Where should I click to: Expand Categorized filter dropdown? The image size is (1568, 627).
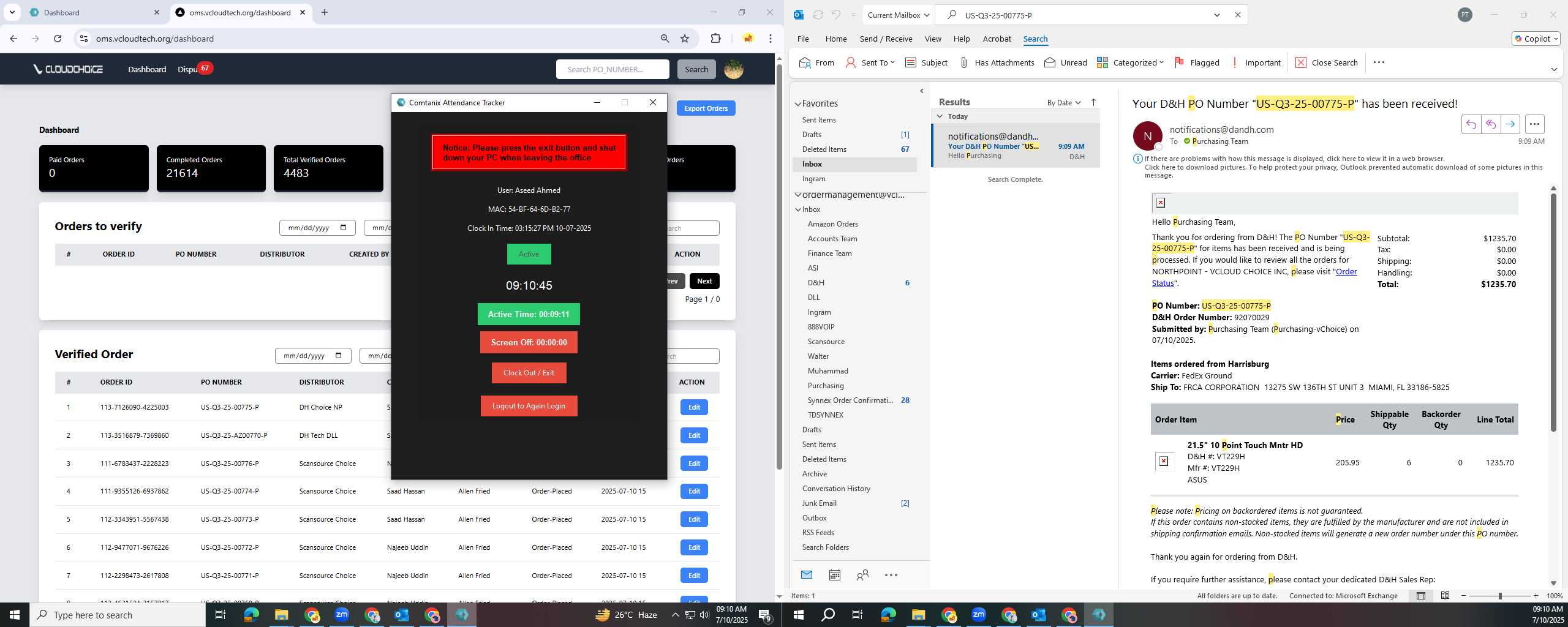tap(1130, 62)
